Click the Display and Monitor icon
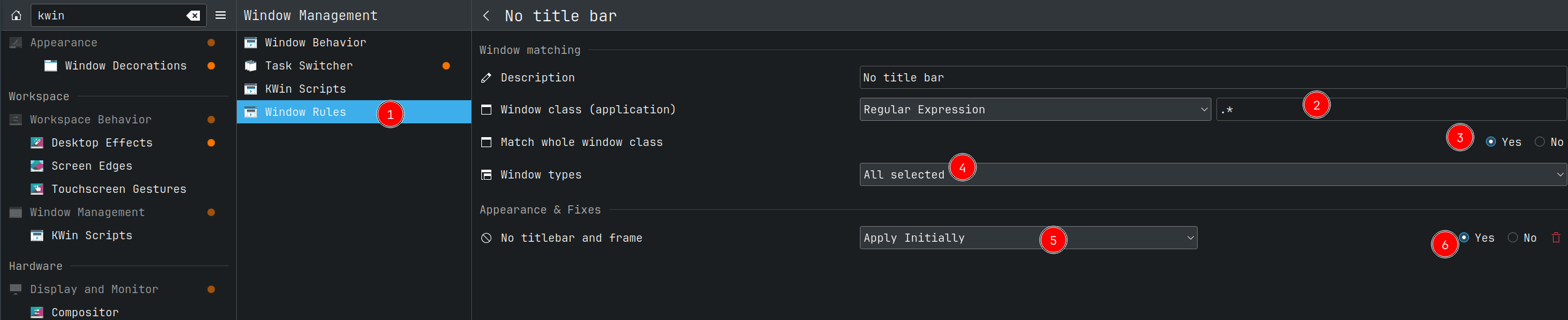The image size is (1568, 320). [x=16, y=289]
